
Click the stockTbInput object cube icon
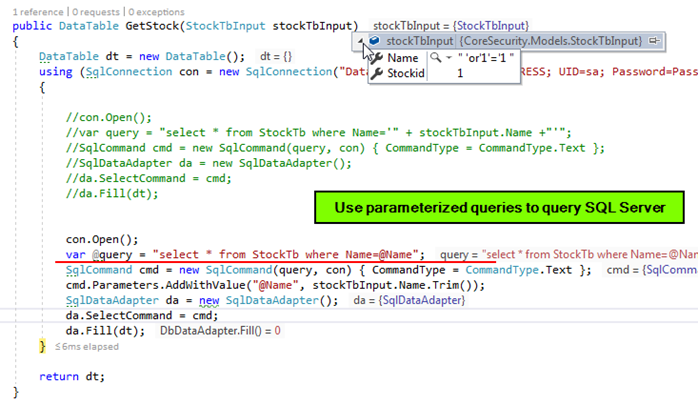[374, 41]
